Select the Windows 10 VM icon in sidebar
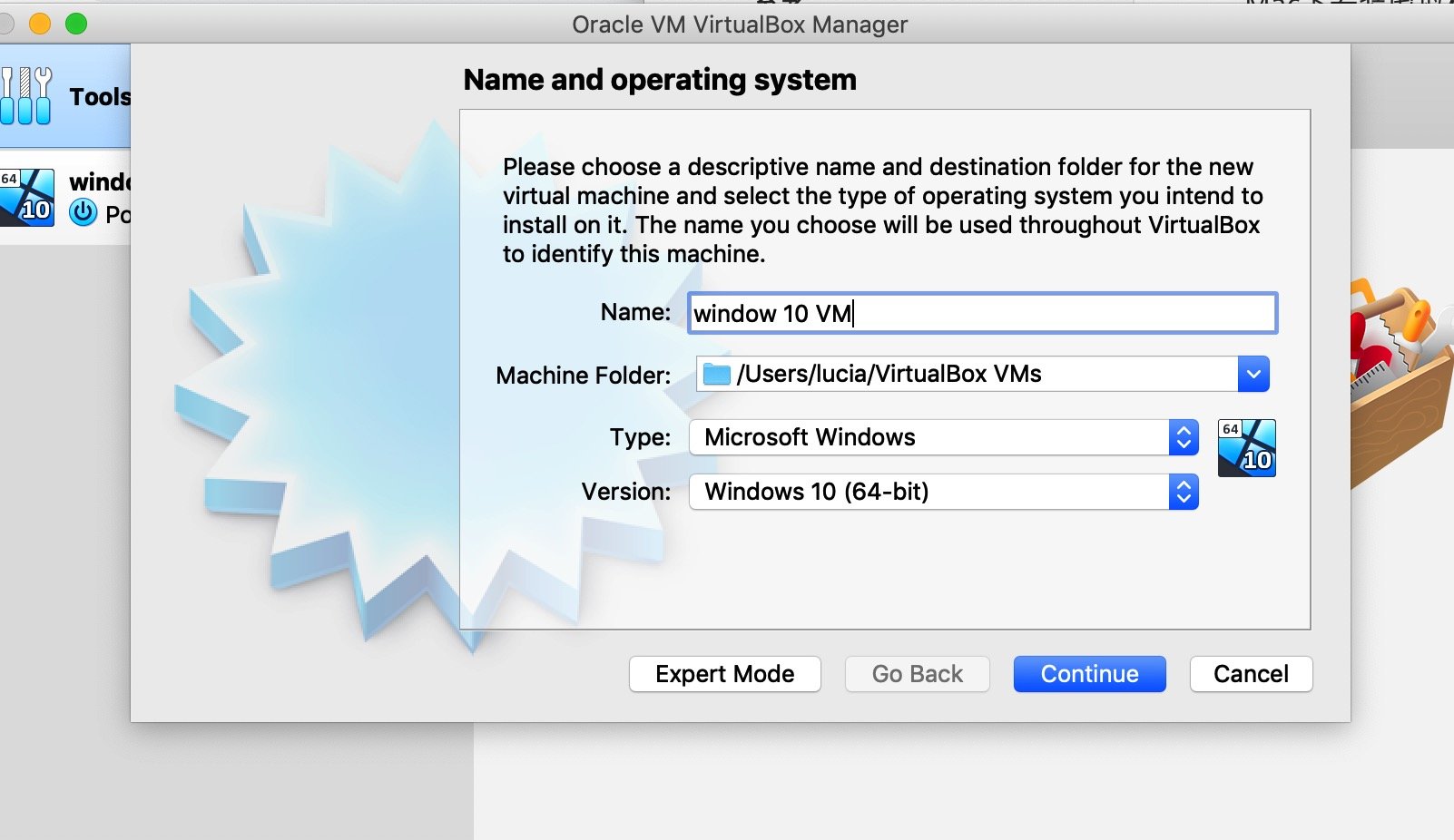 [x=27, y=197]
